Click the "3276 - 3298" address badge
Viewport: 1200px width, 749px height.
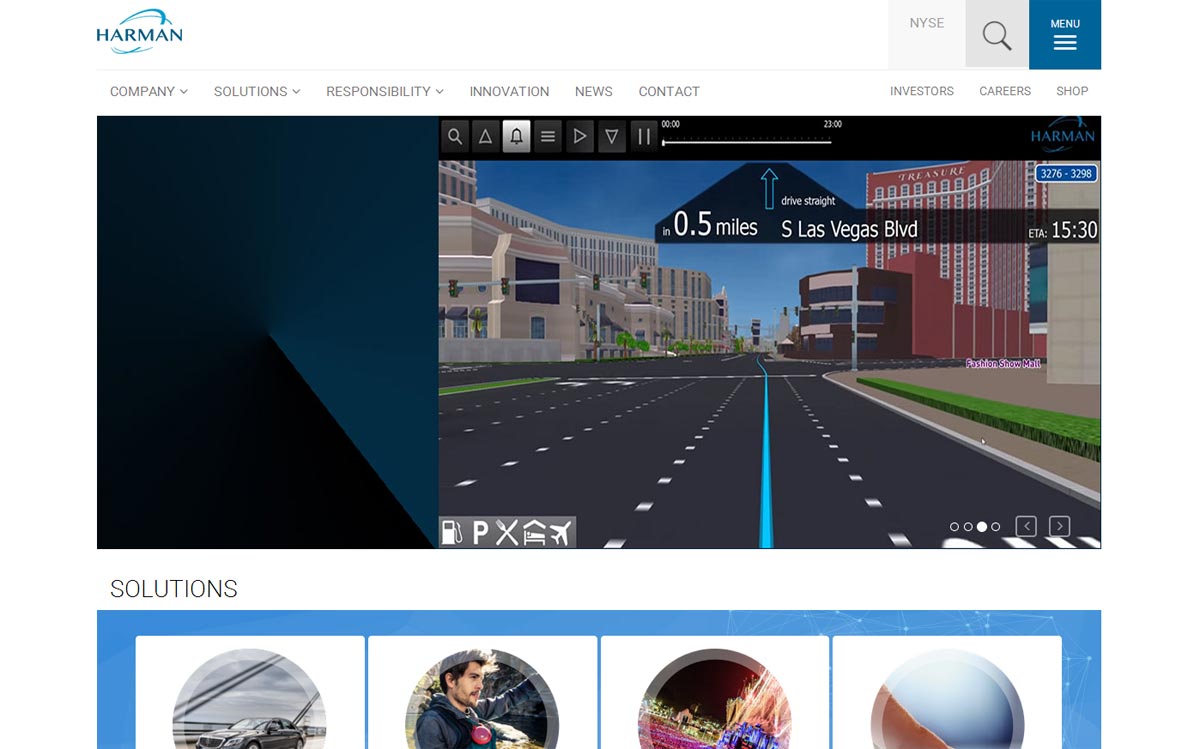[1067, 174]
